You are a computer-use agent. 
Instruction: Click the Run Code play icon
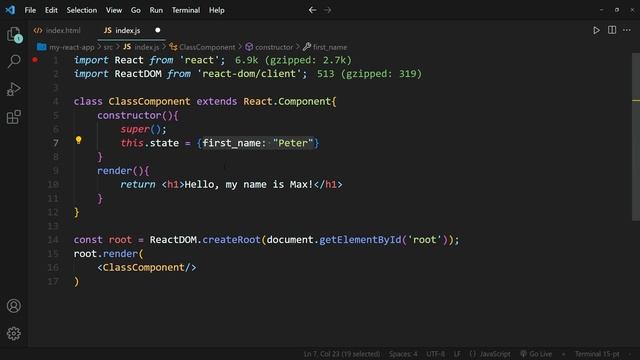[x=596, y=30]
